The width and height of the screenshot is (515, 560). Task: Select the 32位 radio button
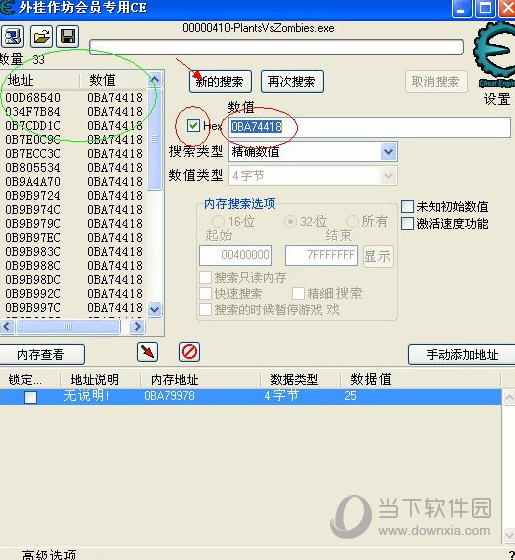[290, 221]
